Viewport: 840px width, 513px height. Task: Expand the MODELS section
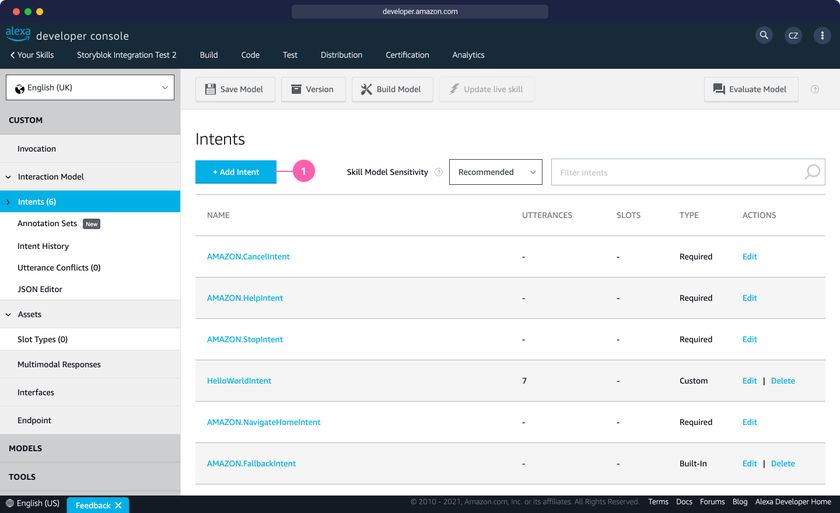(x=90, y=448)
